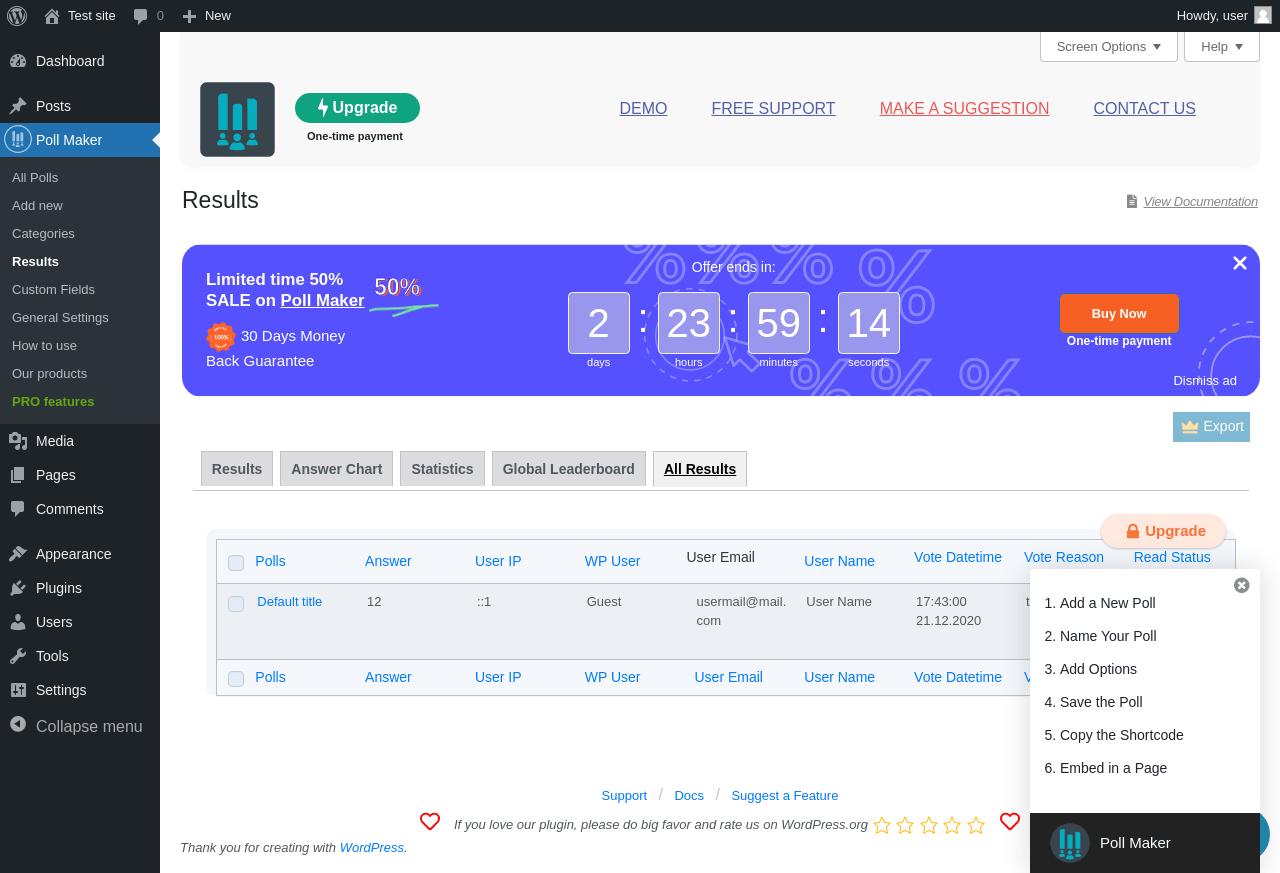The image size is (1280, 873).
Task: Click the WordPress logo in admin bar
Action: tap(17, 16)
